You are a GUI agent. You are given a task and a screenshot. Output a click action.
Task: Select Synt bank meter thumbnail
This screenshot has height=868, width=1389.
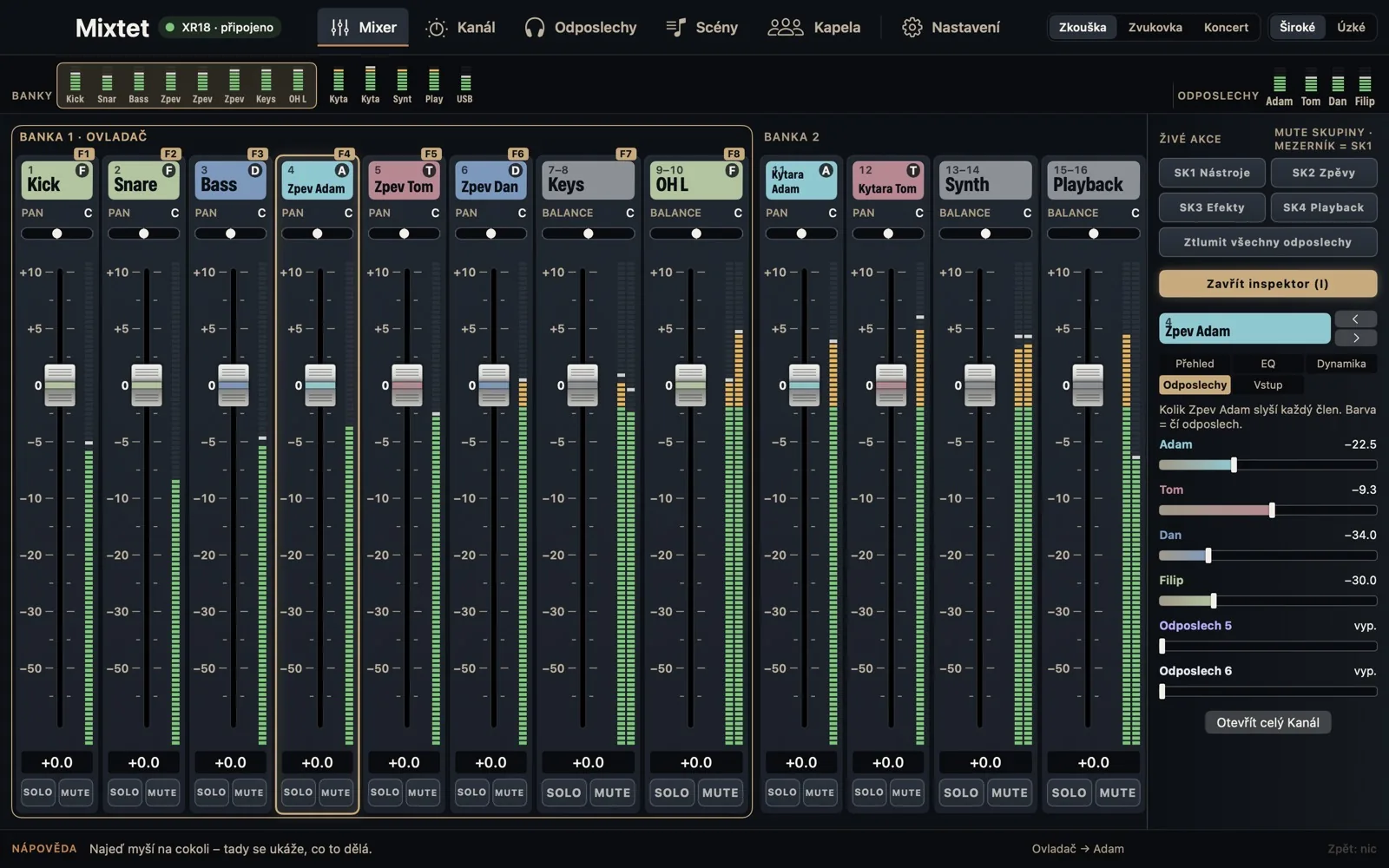click(402, 86)
